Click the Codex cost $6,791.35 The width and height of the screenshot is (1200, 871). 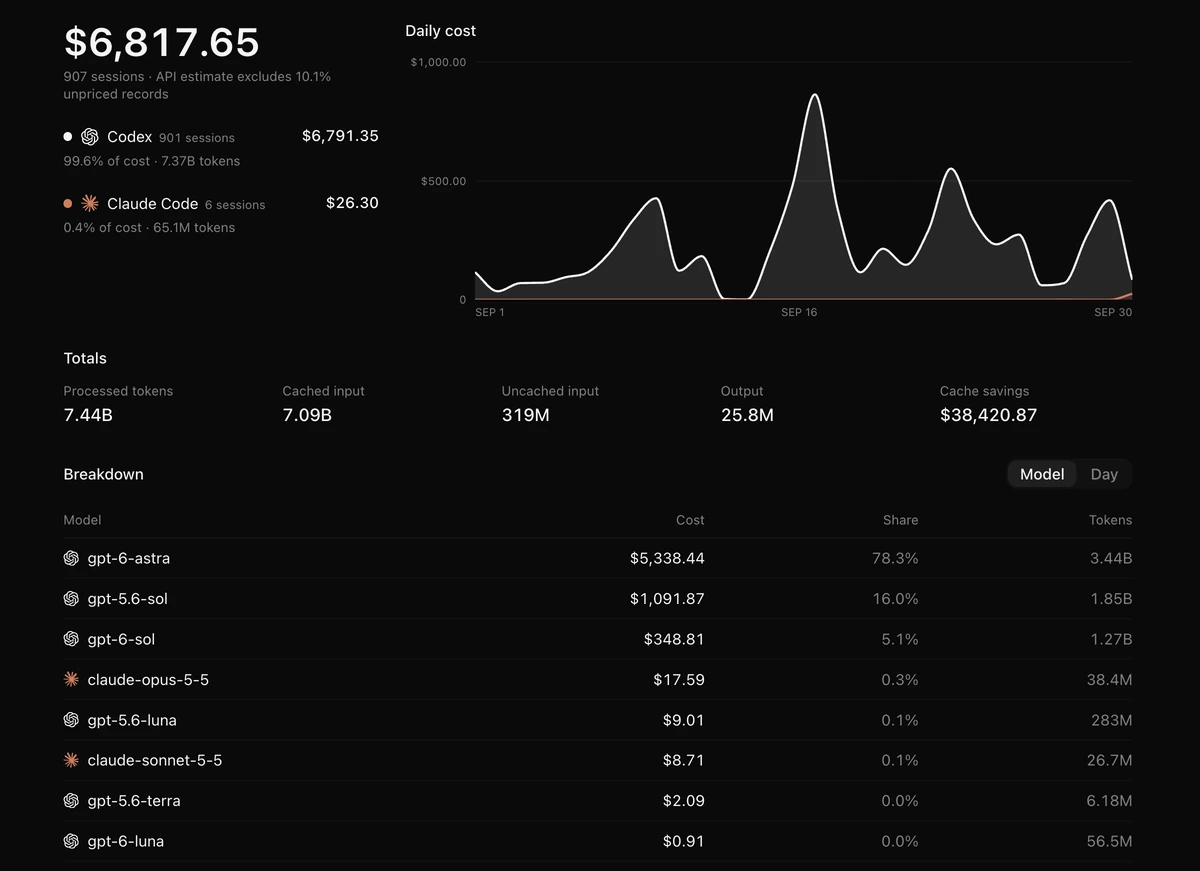340,136
